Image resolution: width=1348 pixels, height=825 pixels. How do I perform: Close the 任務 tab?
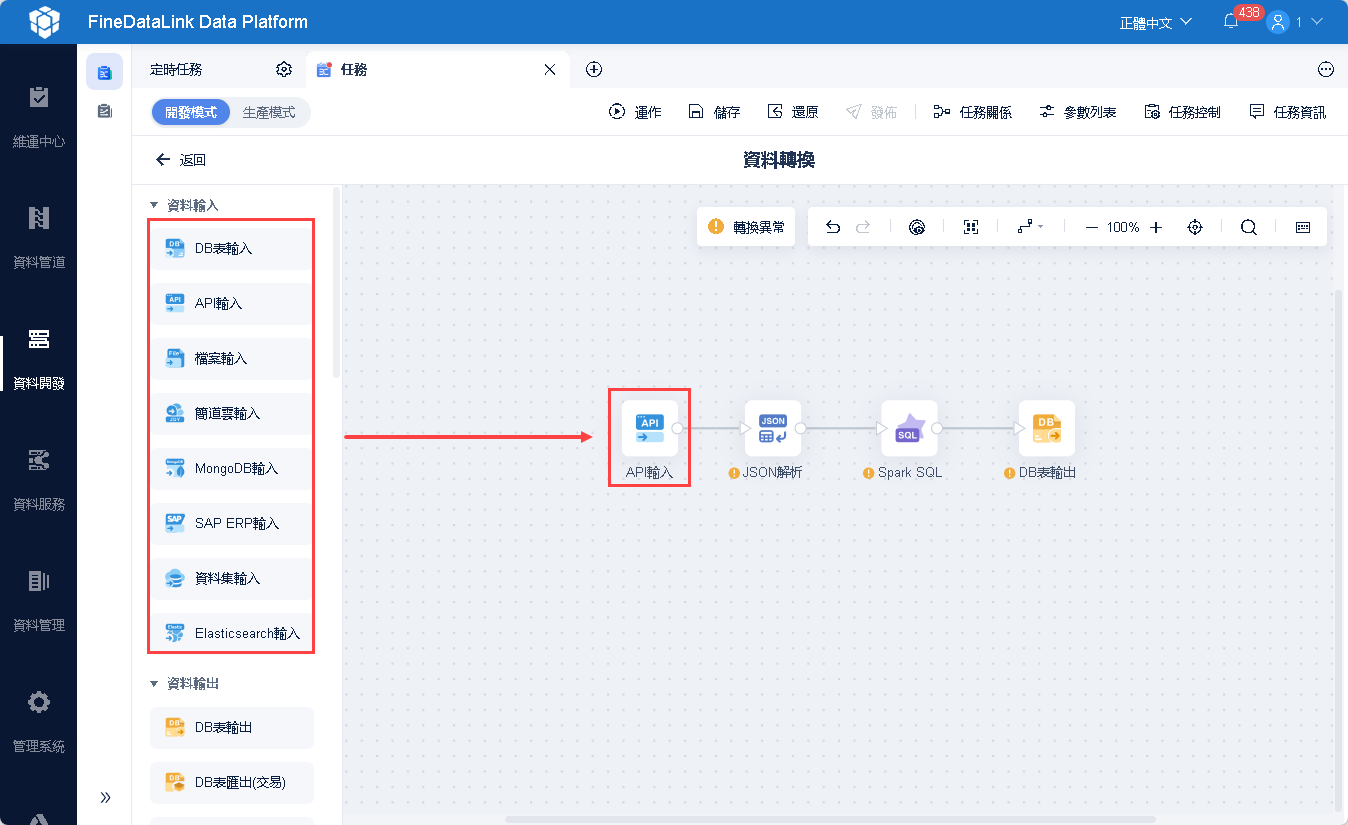pos(549,69)
